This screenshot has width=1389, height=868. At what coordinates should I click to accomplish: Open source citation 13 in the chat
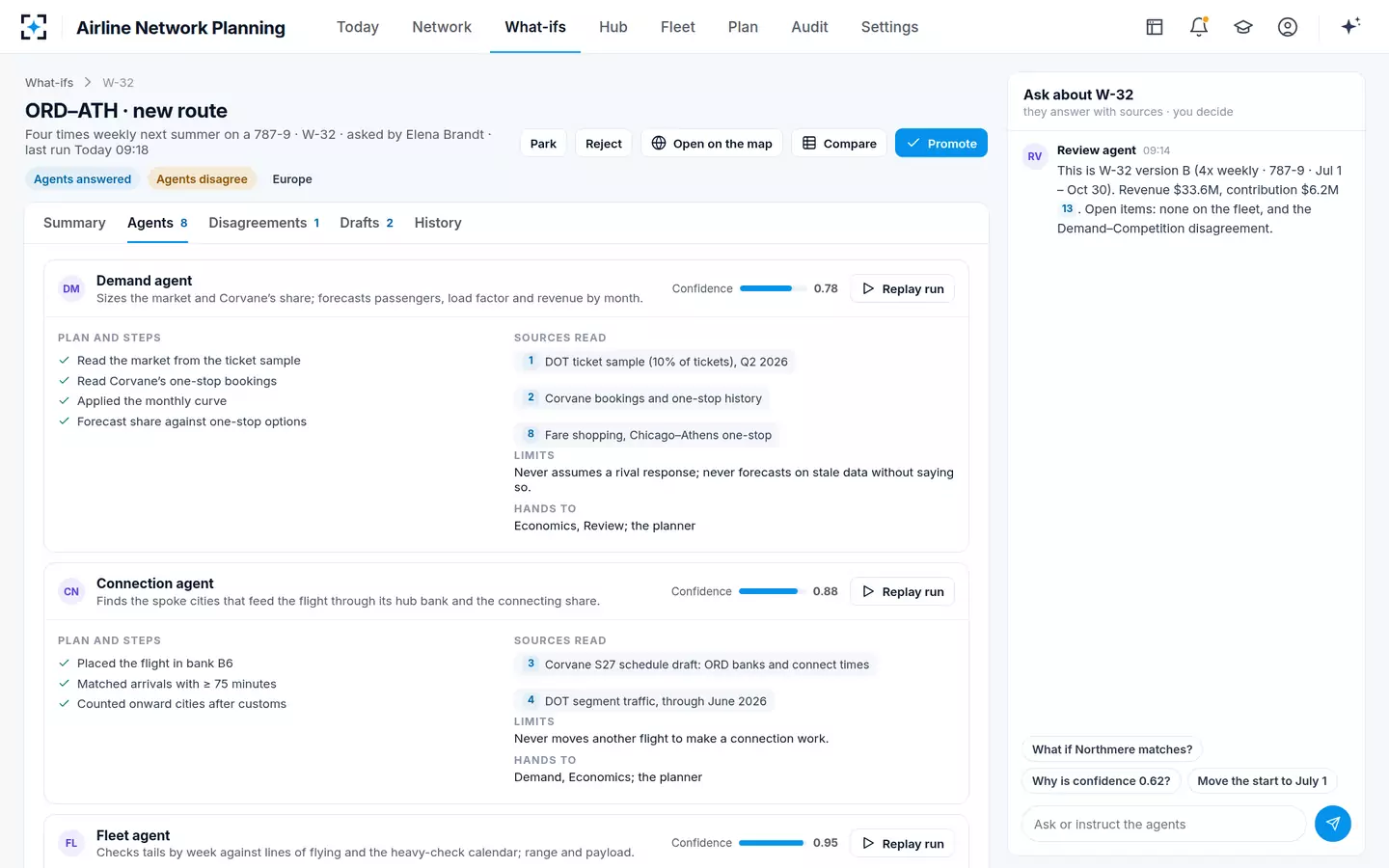click(1067, 208)
